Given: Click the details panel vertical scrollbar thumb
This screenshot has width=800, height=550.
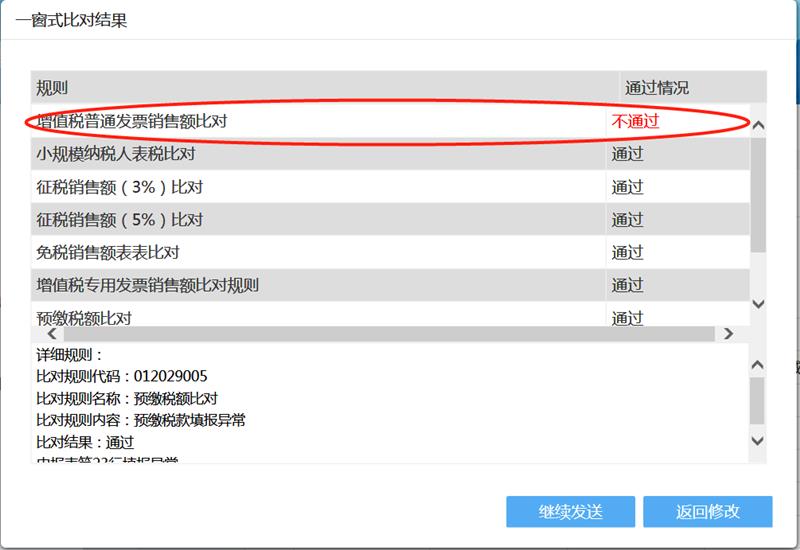Looking at the screenshot, I should [757, 400].
